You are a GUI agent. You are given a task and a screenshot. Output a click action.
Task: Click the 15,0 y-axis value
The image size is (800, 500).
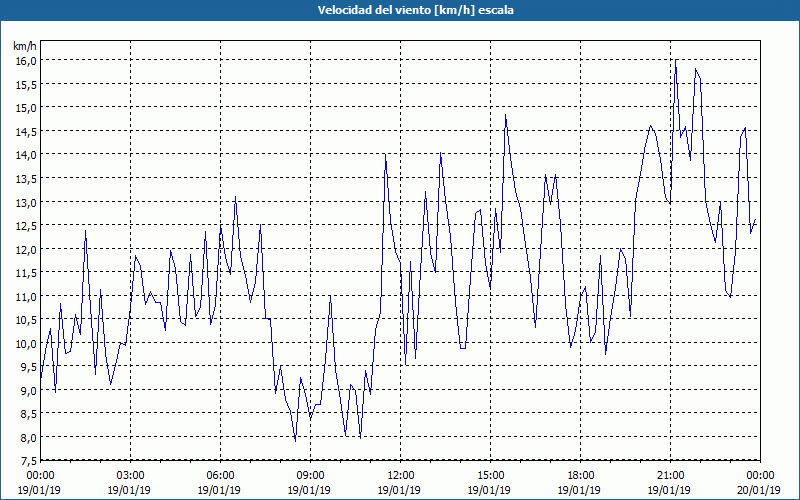coord(27,107)
